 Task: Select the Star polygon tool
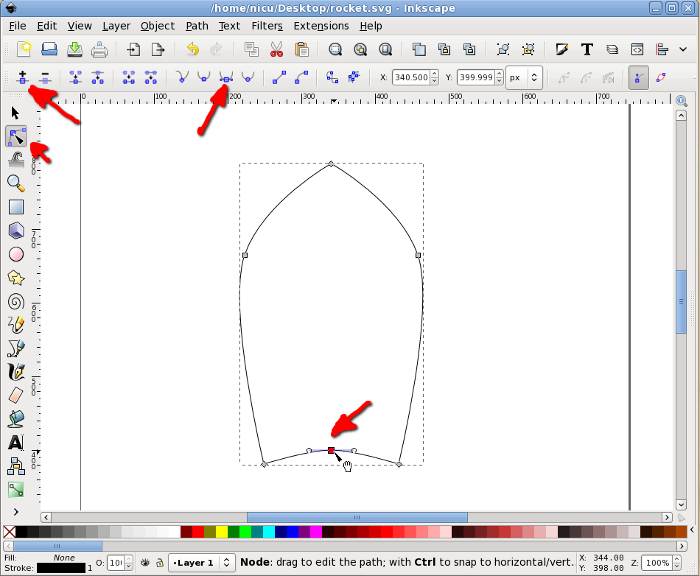point(16,278)
